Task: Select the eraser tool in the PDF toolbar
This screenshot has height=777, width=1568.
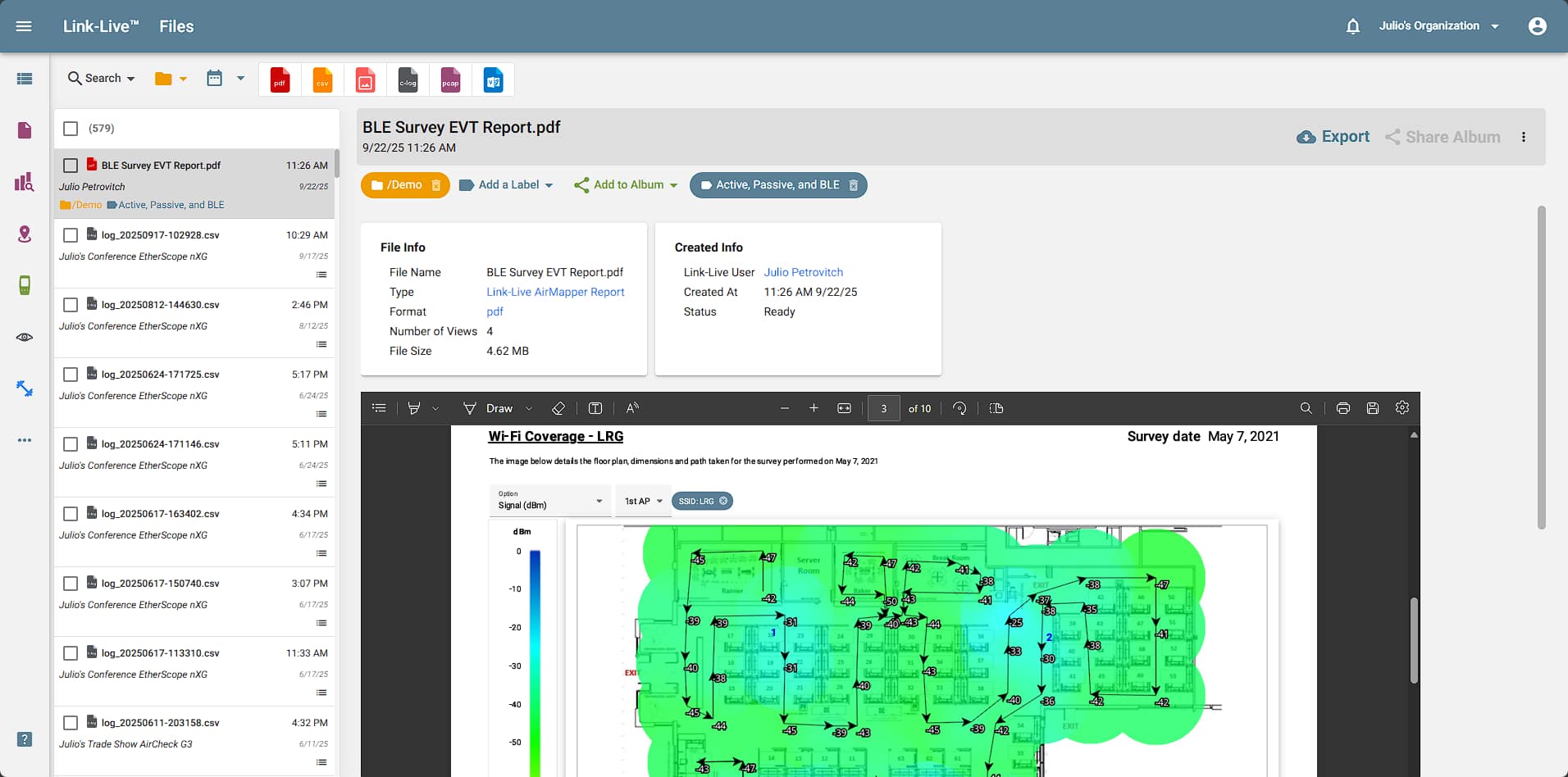Action: coord(558,407)
